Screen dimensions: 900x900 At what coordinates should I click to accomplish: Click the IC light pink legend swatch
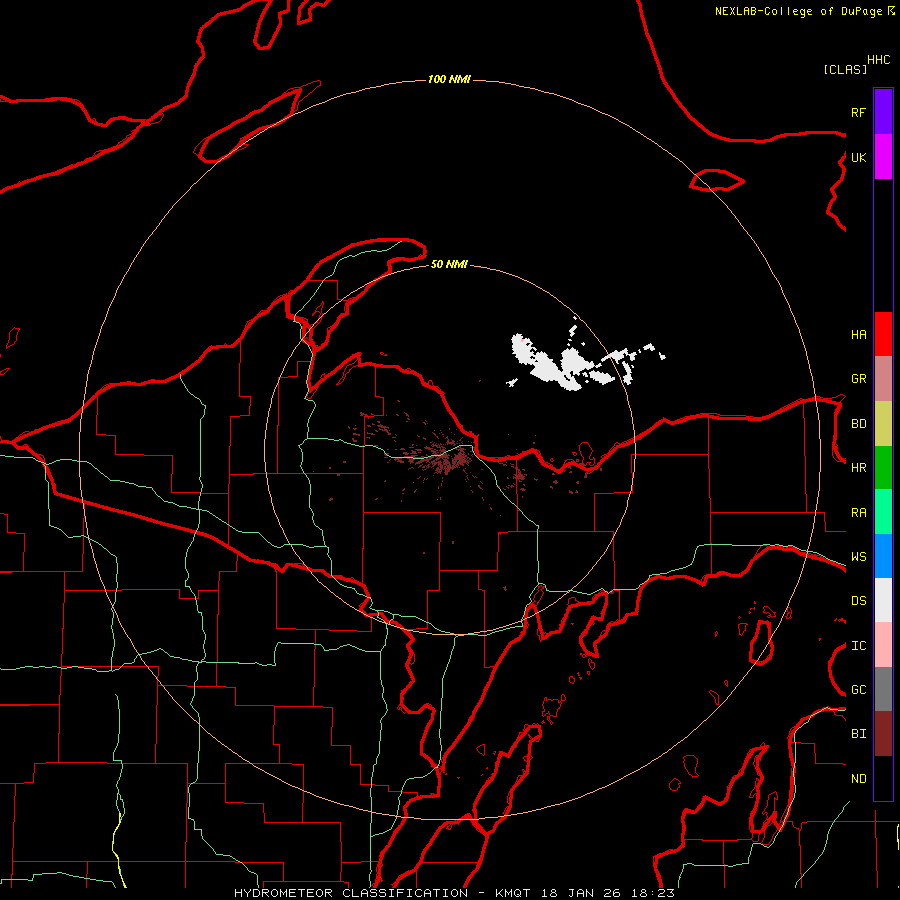883,645
